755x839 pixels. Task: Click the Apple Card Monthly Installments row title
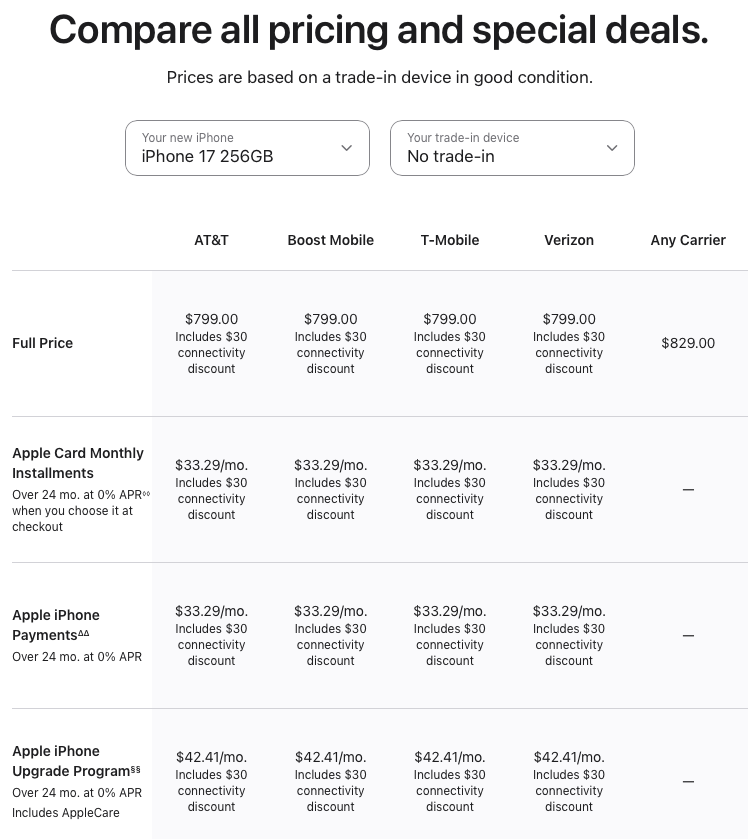tap(77, 463)
